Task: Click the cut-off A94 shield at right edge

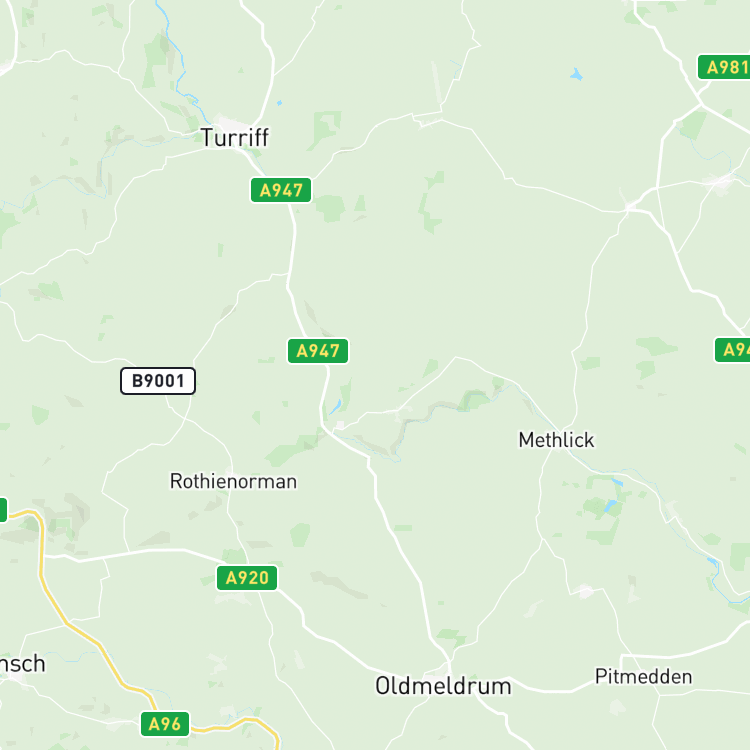Action: click(x=732, y=350)
